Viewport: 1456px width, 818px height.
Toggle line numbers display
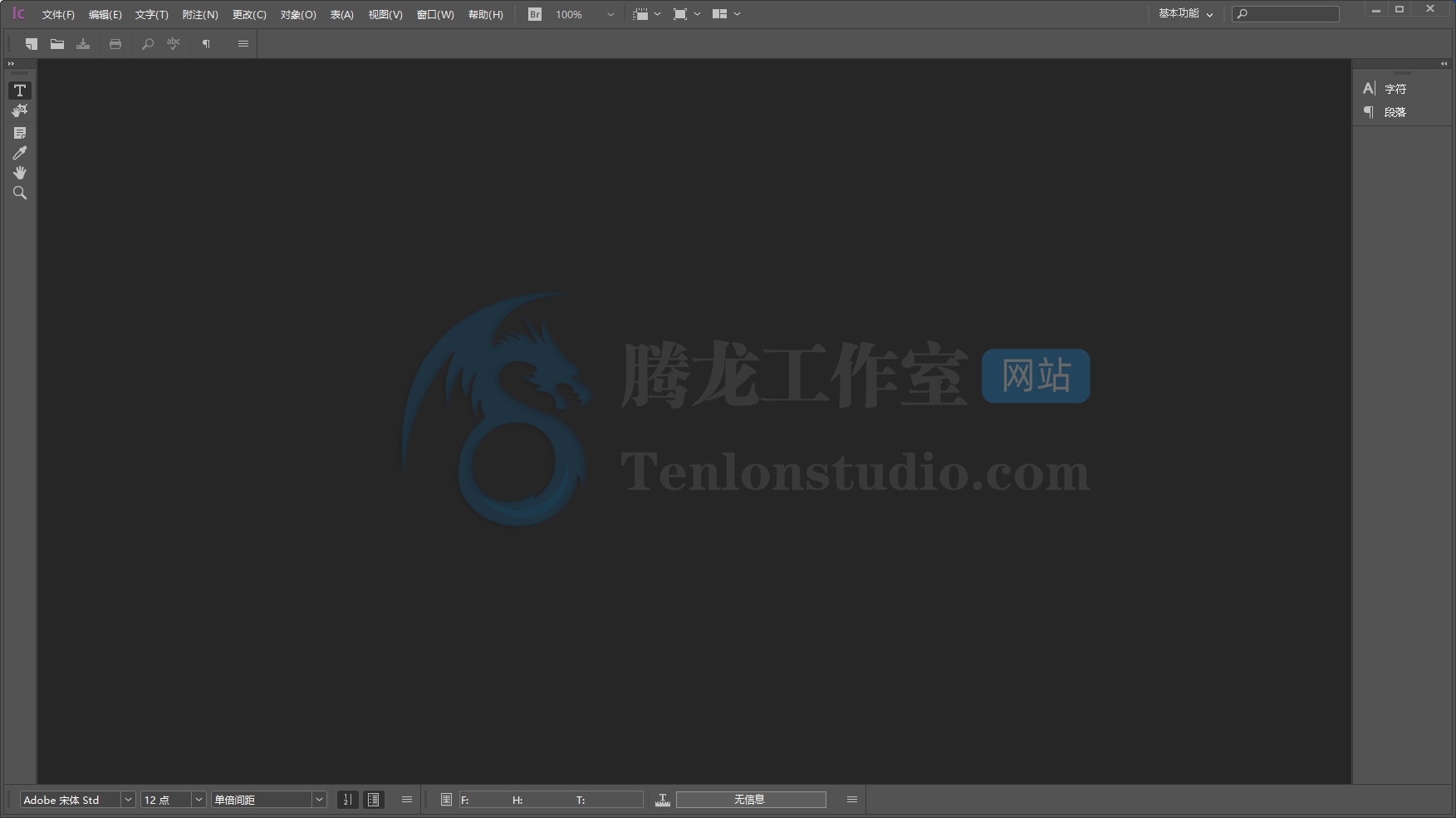point(348,800)
